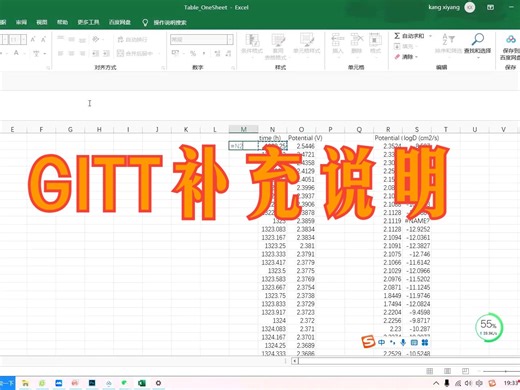Viewport: 520px width, 390px height.
Task: Toggle Wrap Text (自动换行)
Action: point(132,39)
